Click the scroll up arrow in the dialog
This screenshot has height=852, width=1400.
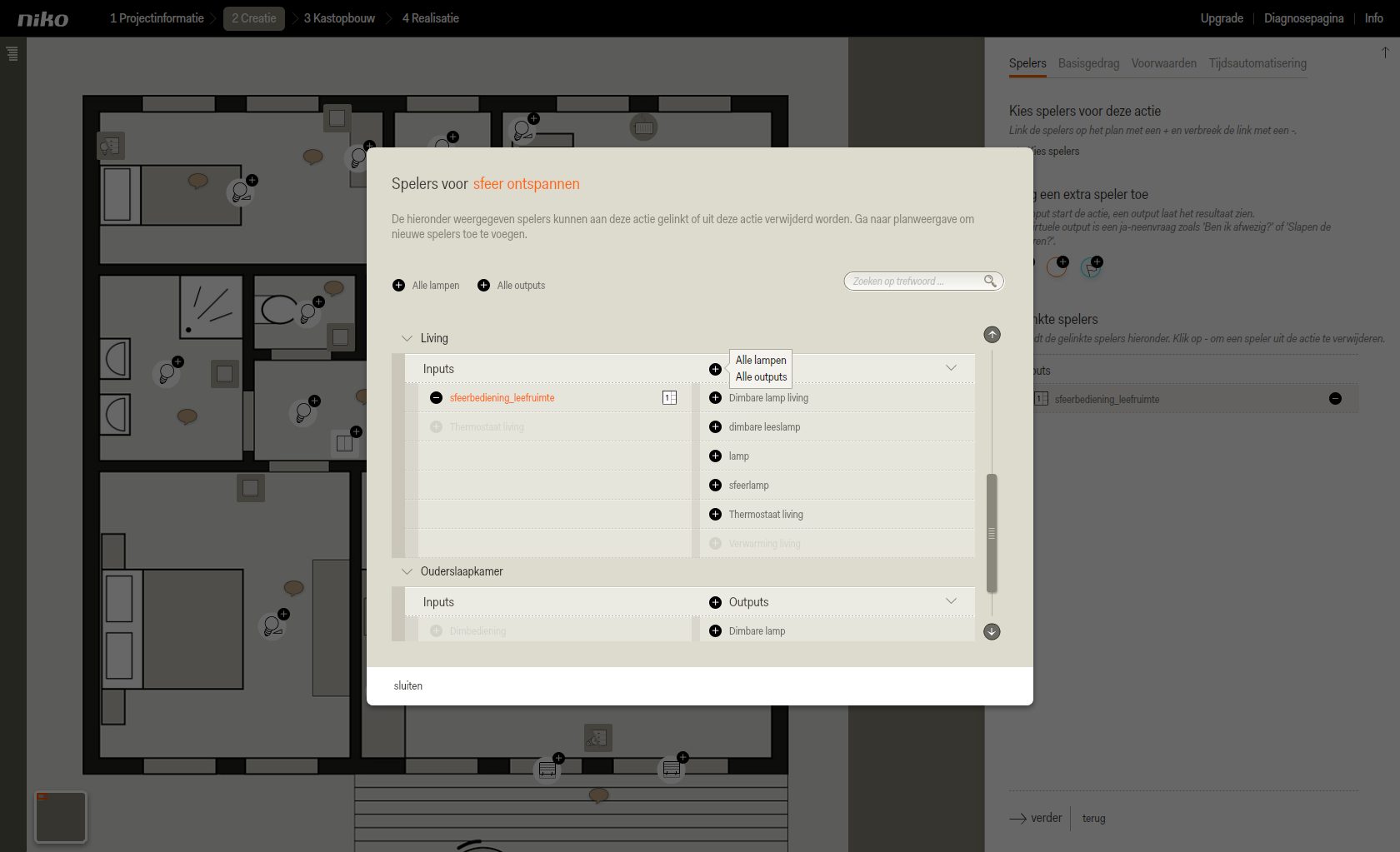coord(992,335)
